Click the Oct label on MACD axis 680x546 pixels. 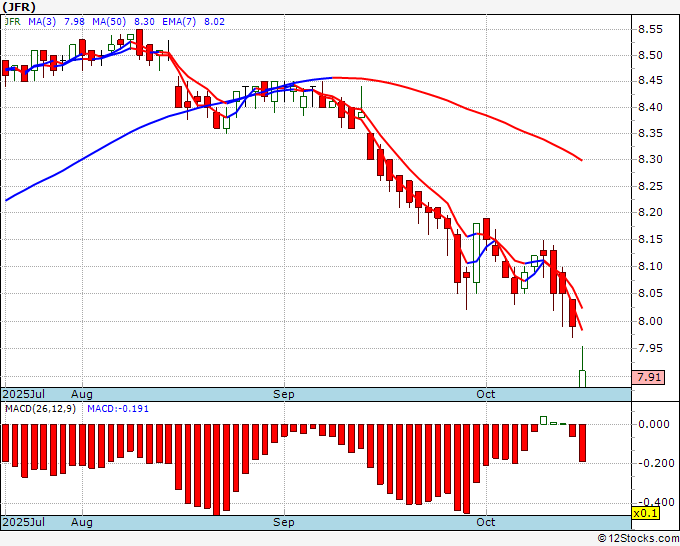pos(485,522)
